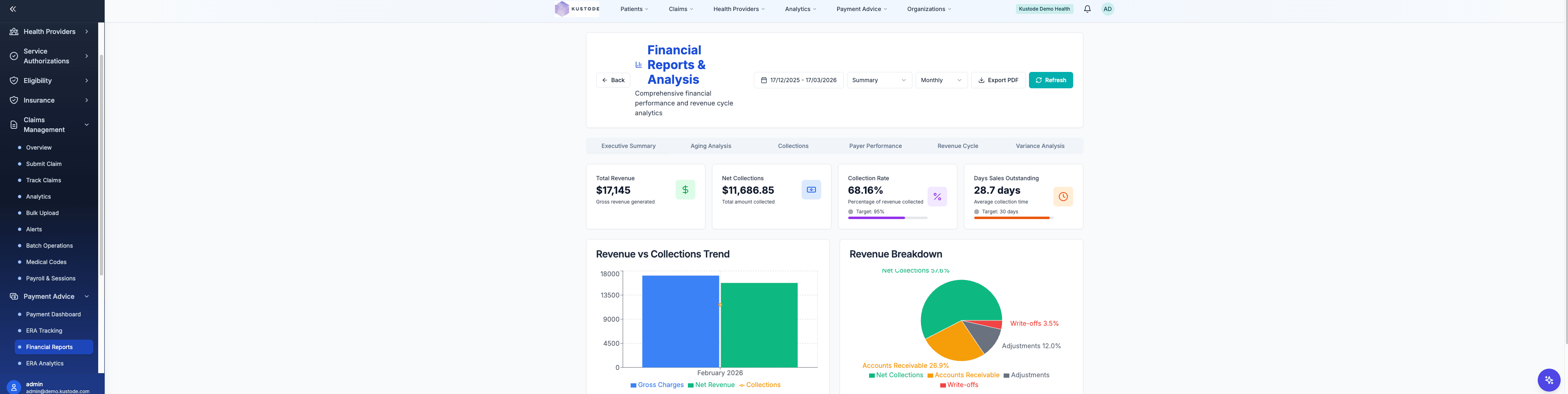This screenshot has height=394, width=1568.
Task: Toggle the Gross Charges series in chart legend
Action: coord(657,384)
